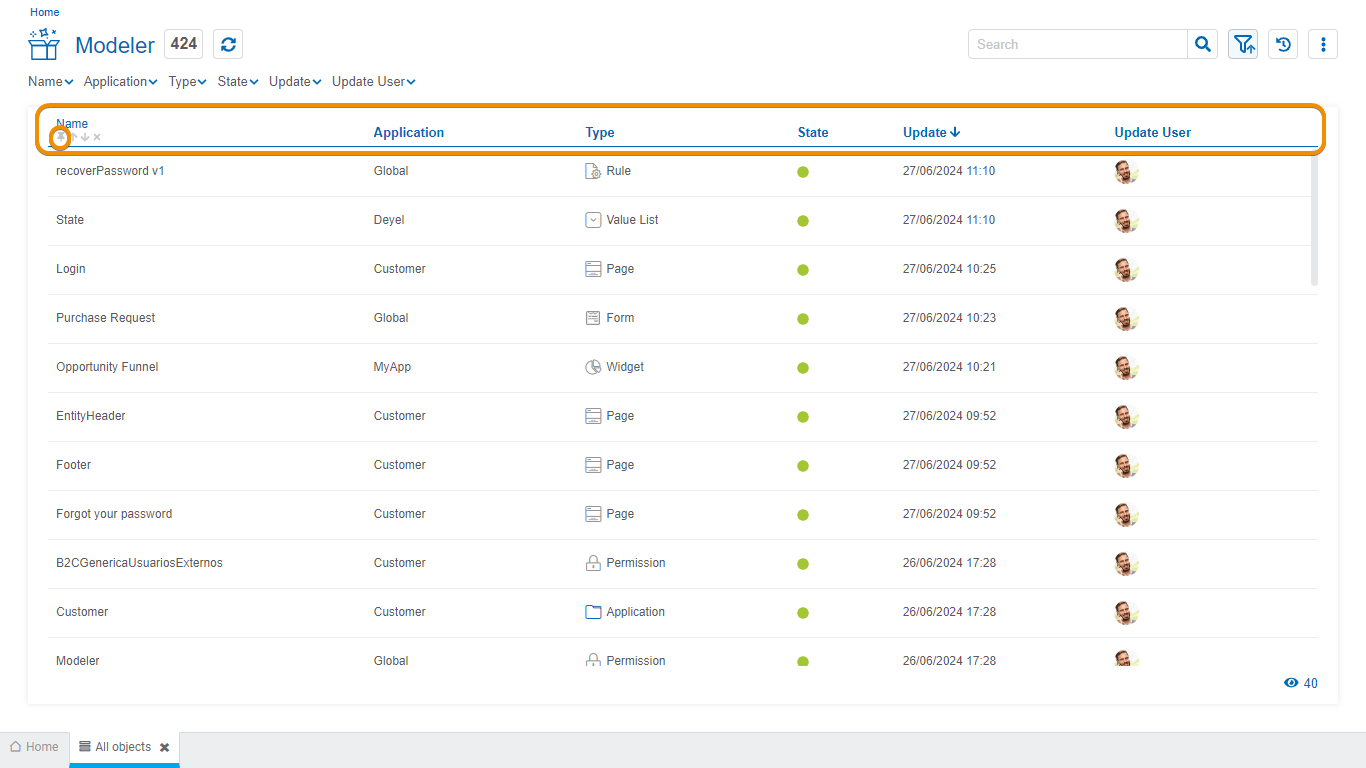Image resolution: width=1366 pixels, height=768 pixels.
Task: Expand the Type filter dropdown
Action: coord(187,82)
